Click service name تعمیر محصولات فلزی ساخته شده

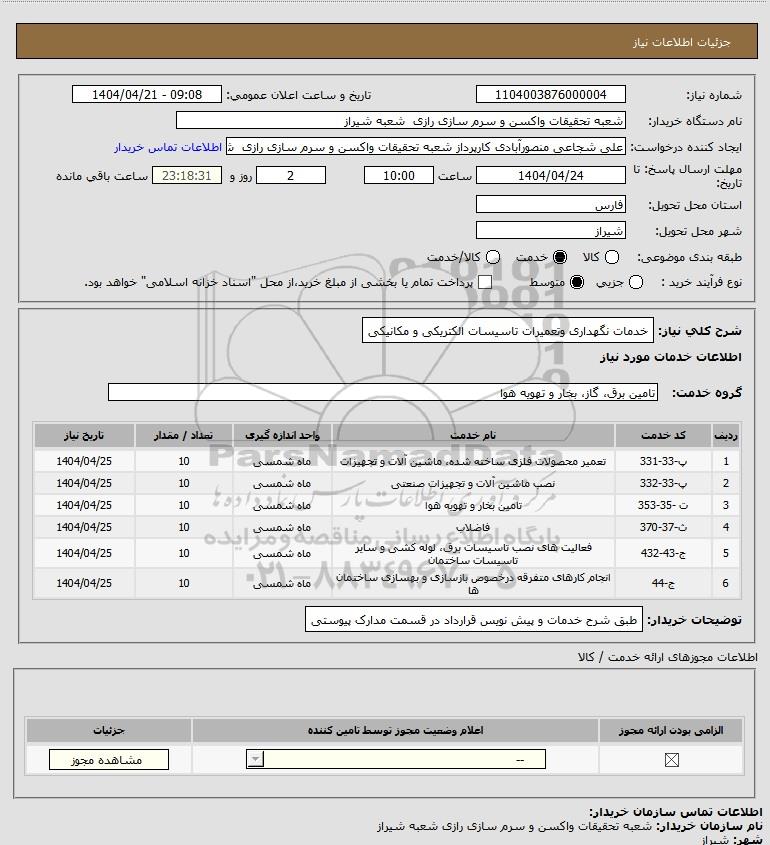coord(473,462)
